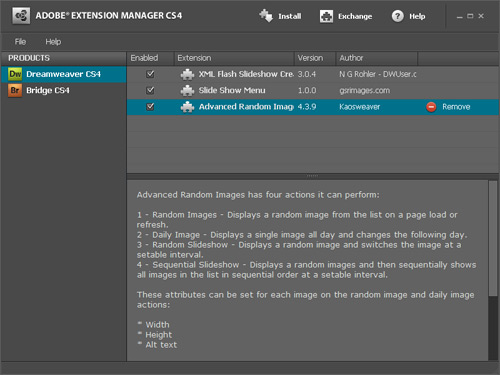The image size is (500, 375).
Task: Open Help from the top toolbar
Action: tap(408, 16)
